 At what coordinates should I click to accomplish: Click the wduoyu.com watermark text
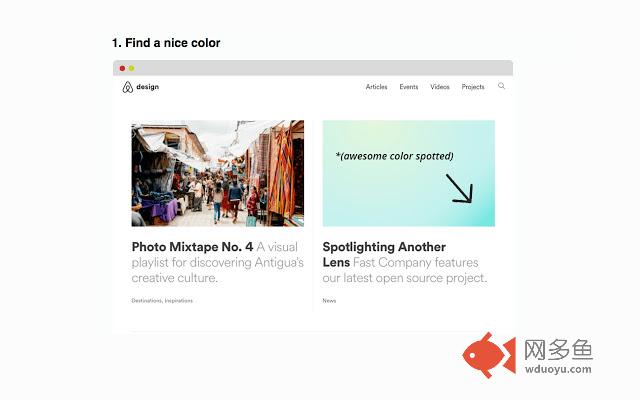(558, 368)
